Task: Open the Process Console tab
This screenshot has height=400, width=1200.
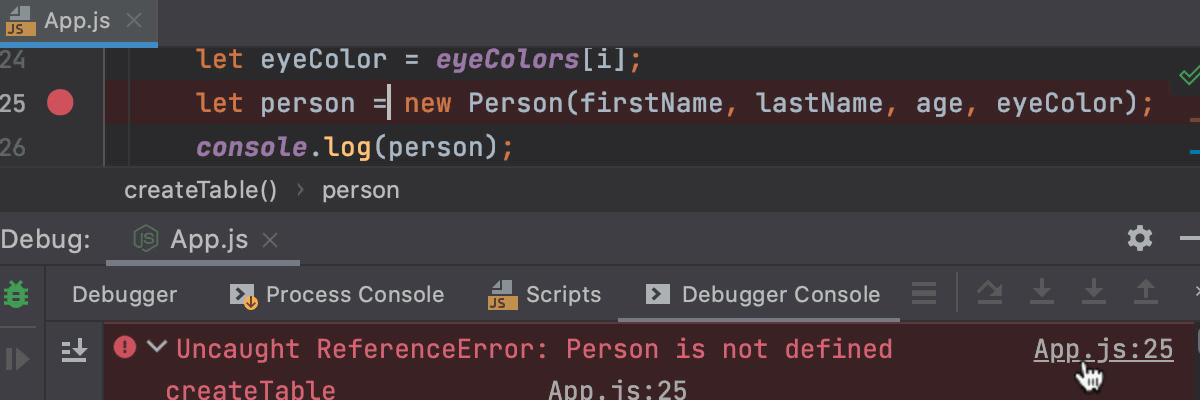Action: (337, 295)
